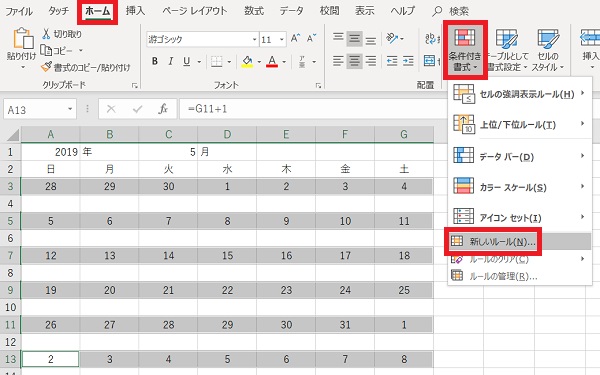Switch to the 数式 tab

pyautogui.click(x=254, y=11)
